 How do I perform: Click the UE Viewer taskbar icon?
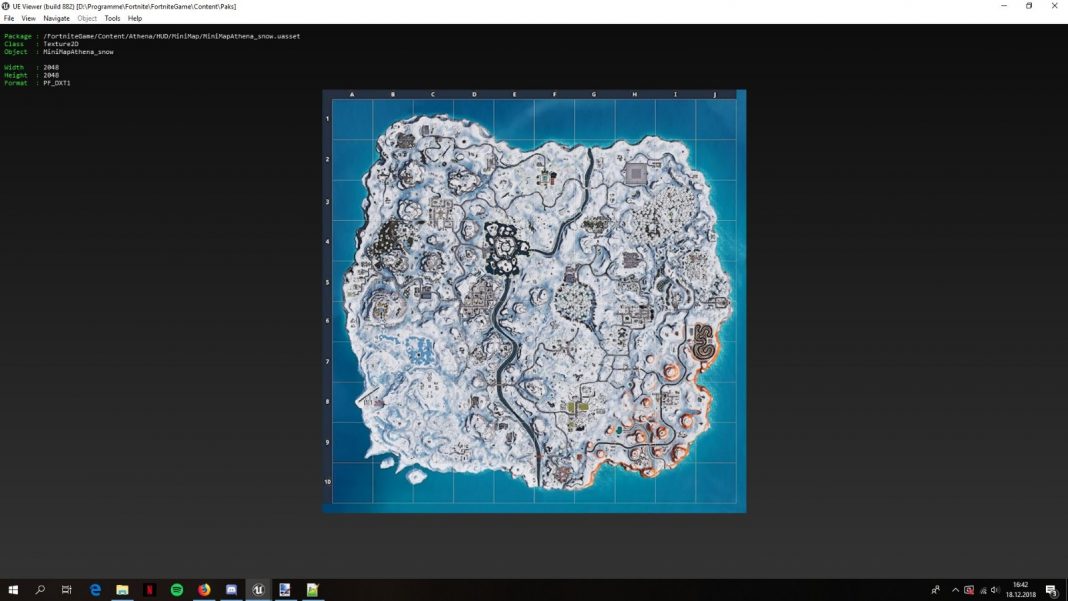(258, 590)
